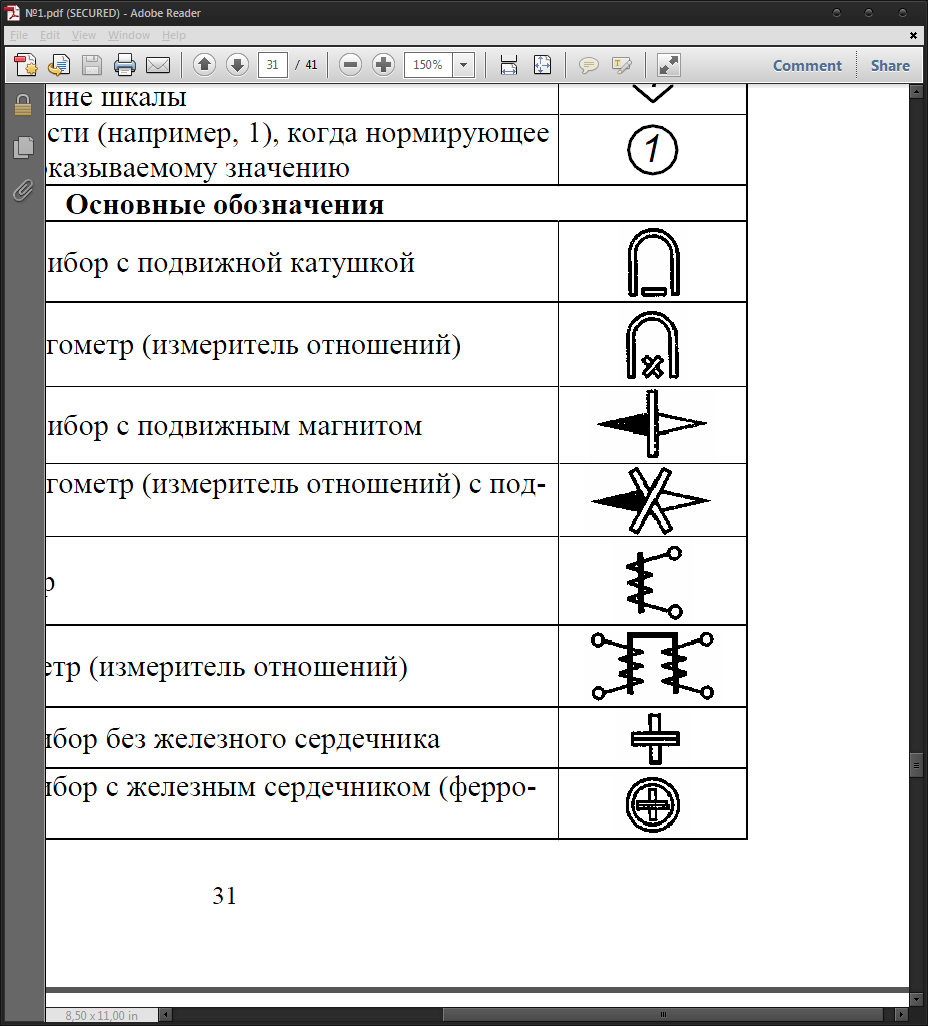Close the document with the X button
Viewport: 928px width, 1026px height.
point(914,35)
